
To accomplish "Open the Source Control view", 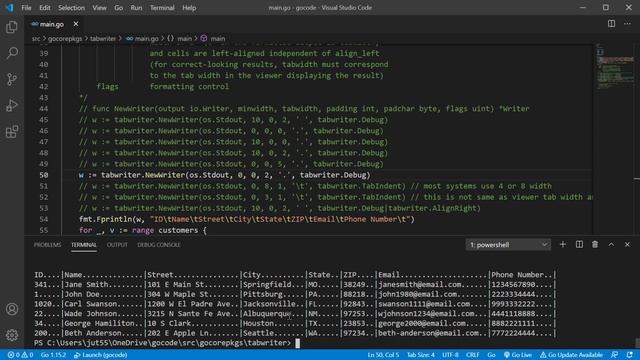I will click(12, 79).
